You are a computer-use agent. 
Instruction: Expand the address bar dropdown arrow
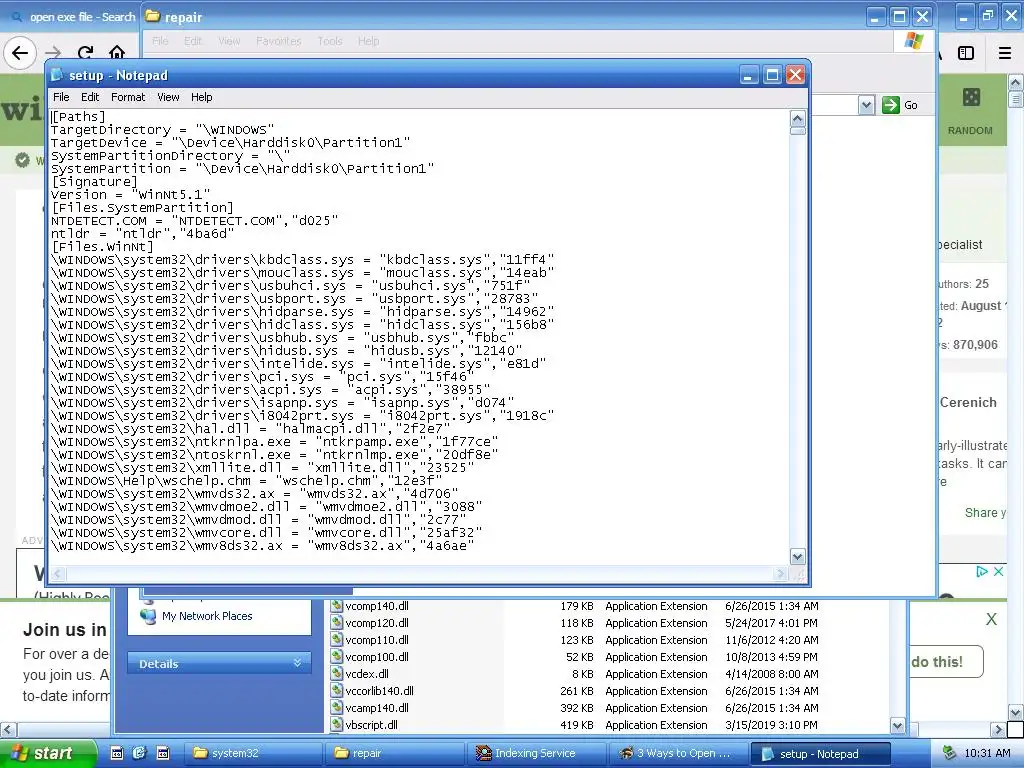(x=866, y=105)
